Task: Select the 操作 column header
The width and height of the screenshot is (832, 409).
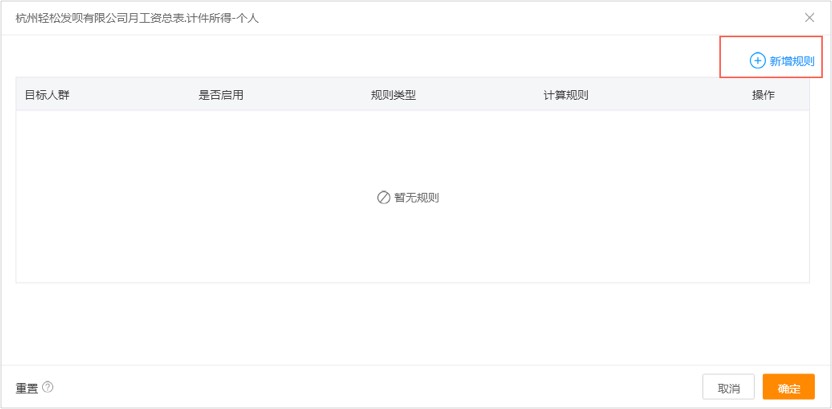Action: click(x=763, y=95)
